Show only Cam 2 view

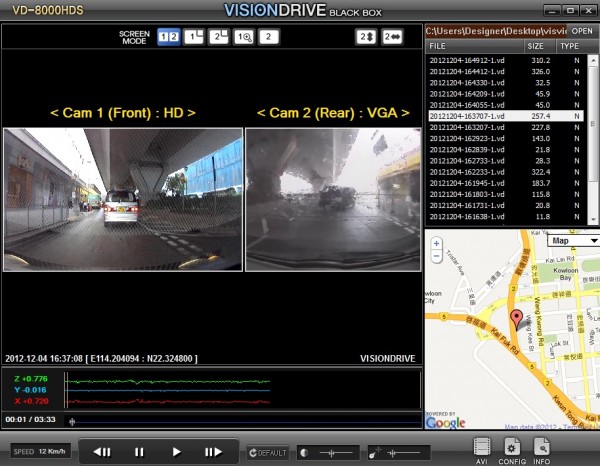[269, 37]
